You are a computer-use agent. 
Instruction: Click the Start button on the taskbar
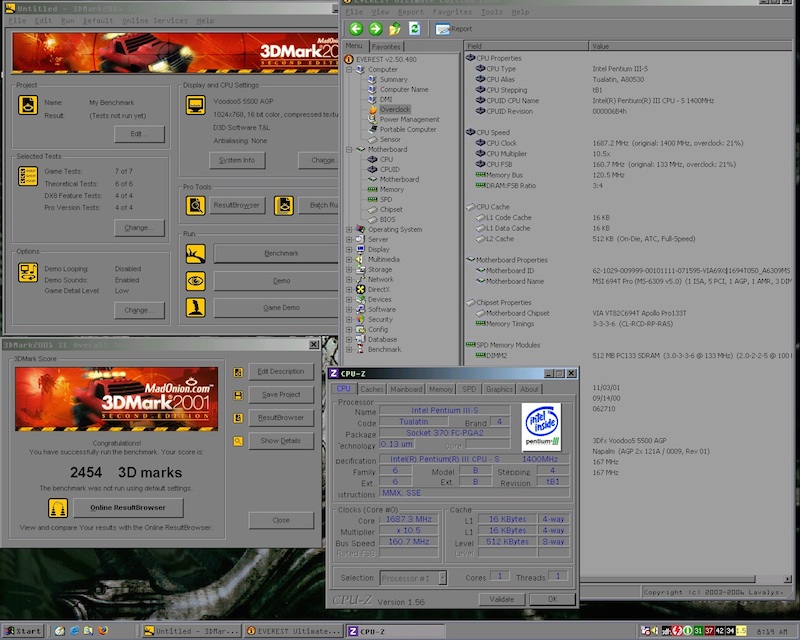point(23,631)
